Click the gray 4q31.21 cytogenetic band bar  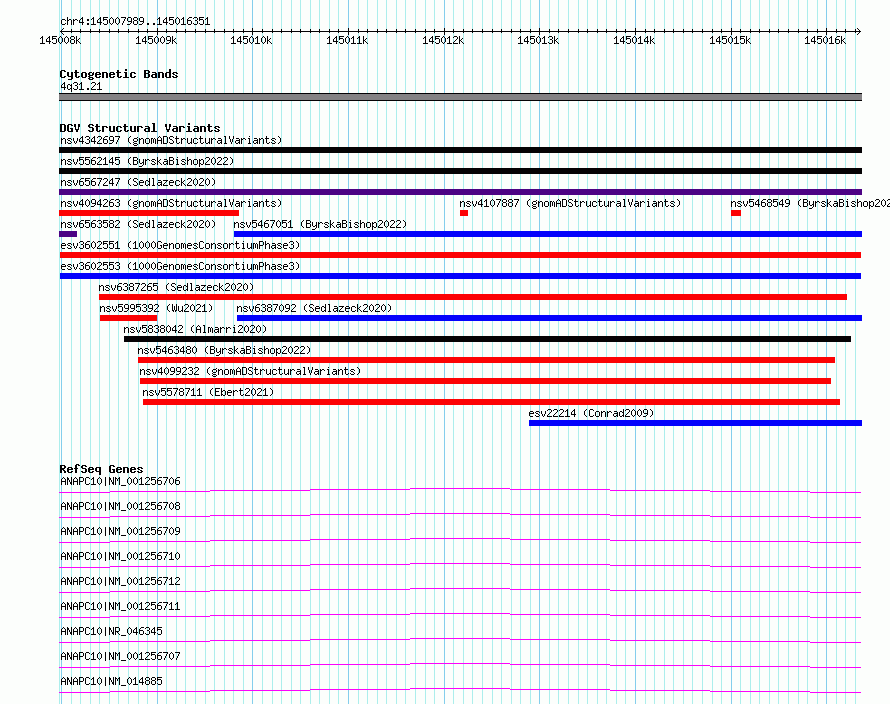[x=460, y=97]
